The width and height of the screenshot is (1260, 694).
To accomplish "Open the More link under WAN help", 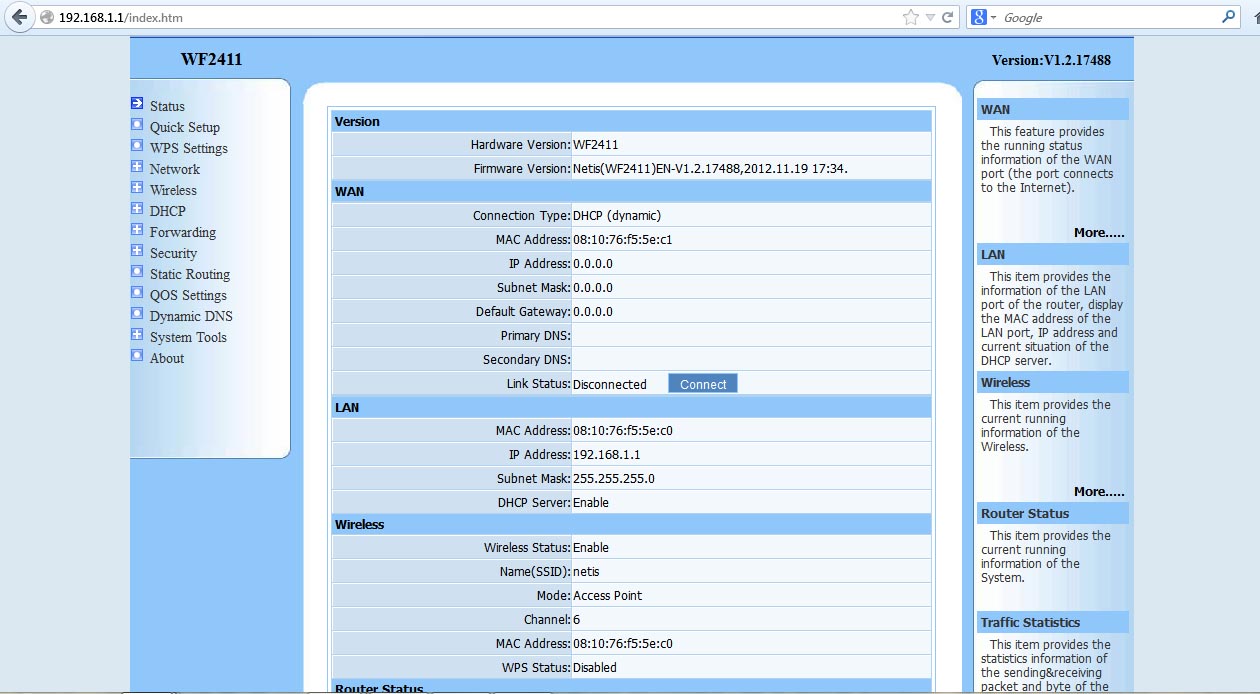I will pyautogui.click(x=1099, y=232).
